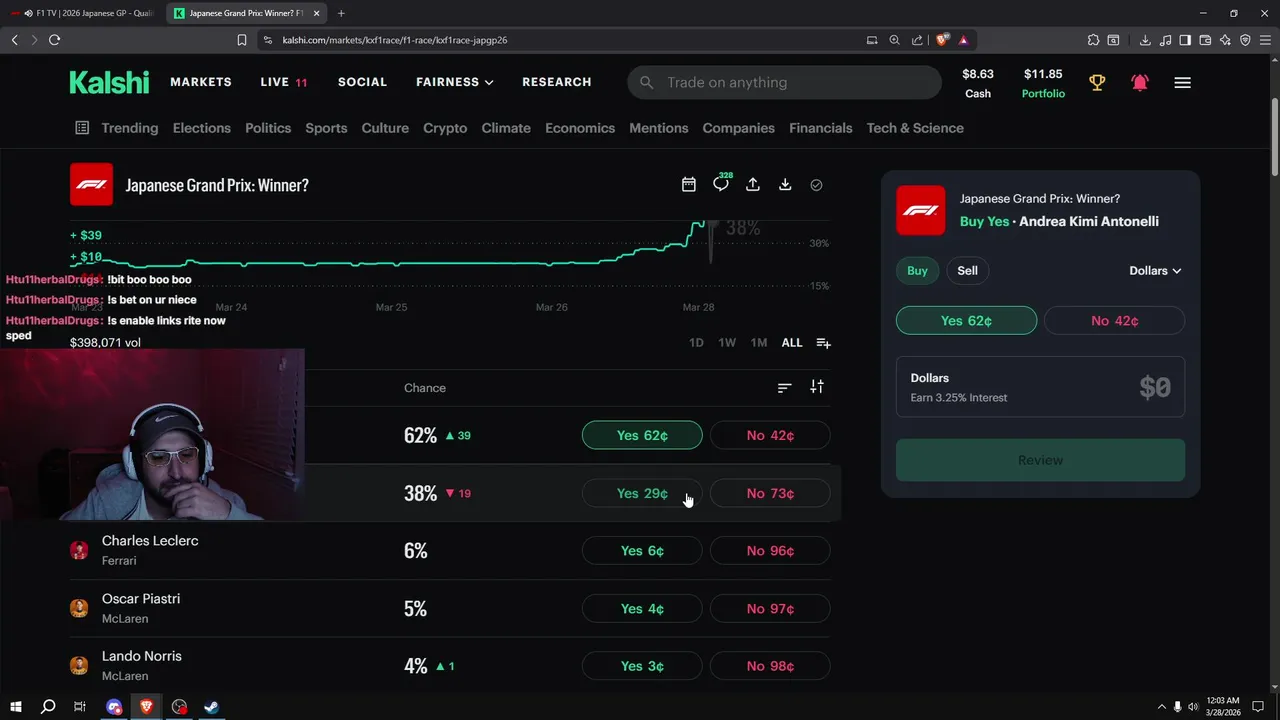Toggle the browser sidebar panel icon

1185,40
